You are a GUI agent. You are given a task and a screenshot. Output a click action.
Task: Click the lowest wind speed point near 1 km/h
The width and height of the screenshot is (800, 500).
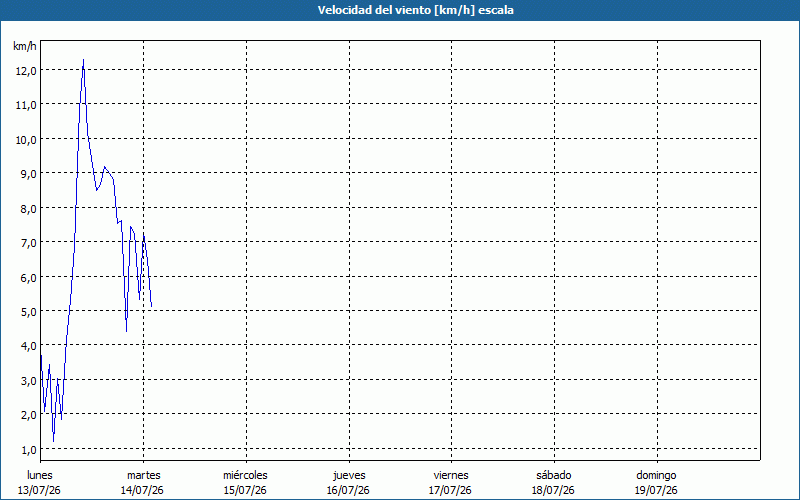point(53,441)
